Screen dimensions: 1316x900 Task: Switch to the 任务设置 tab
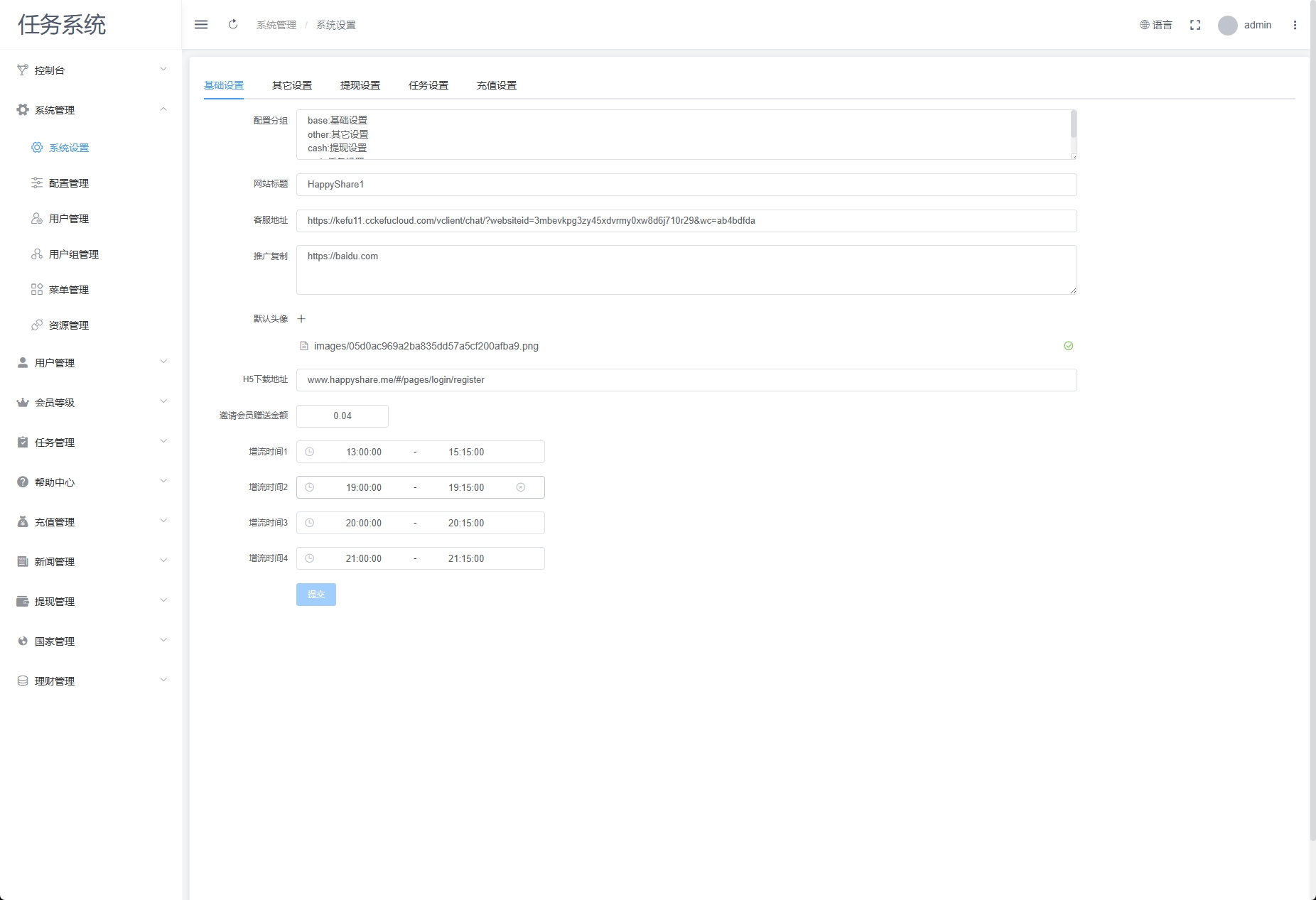point(428,85)
